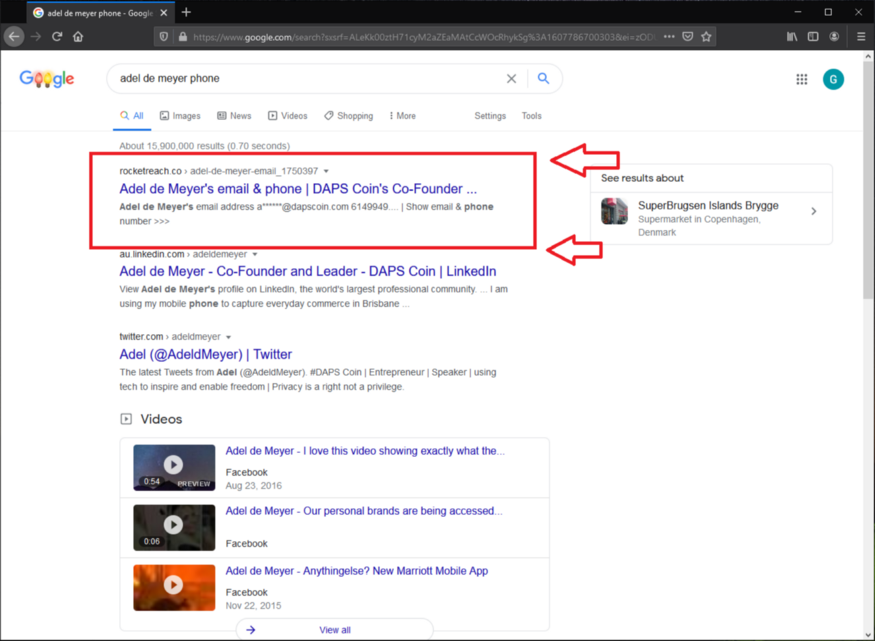The height and width of the screenshot is (641, 875).
Task: Click the Firefox reload page button
Action: click(57, 37)
